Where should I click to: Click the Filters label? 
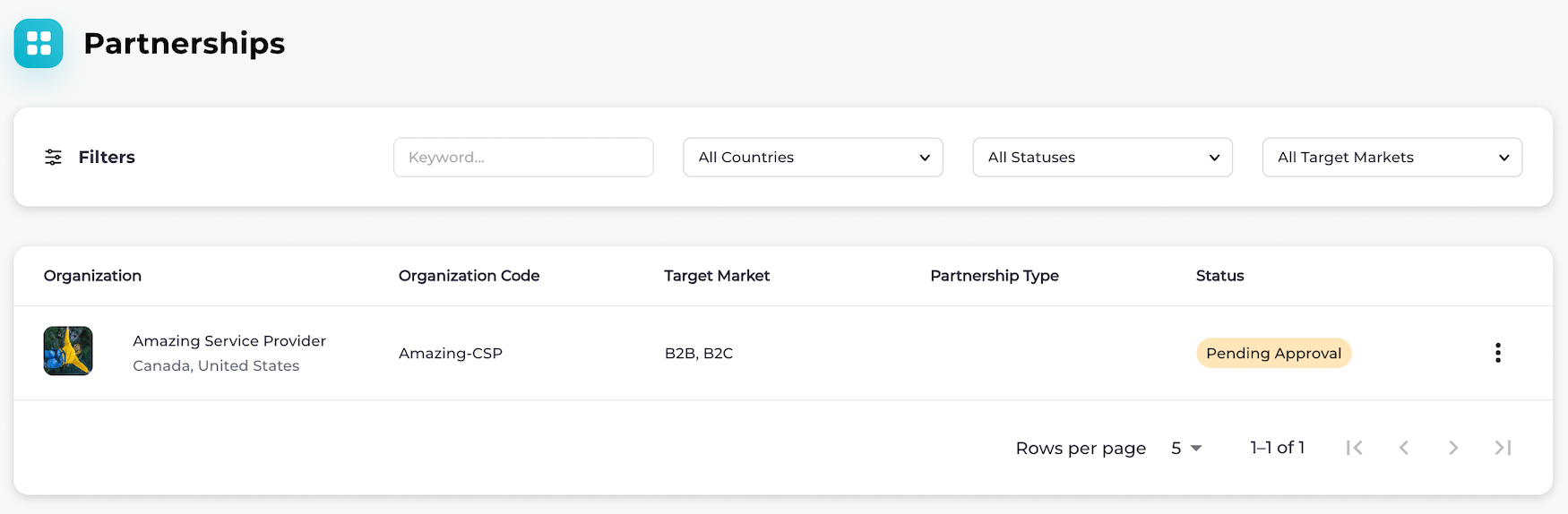click(107, 158)
